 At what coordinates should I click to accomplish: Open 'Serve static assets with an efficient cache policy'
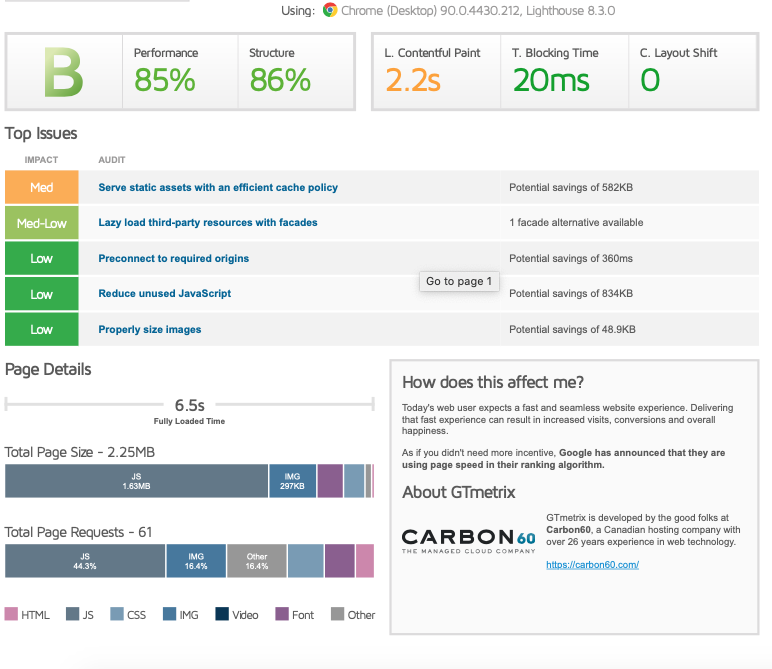coord(218,188)
